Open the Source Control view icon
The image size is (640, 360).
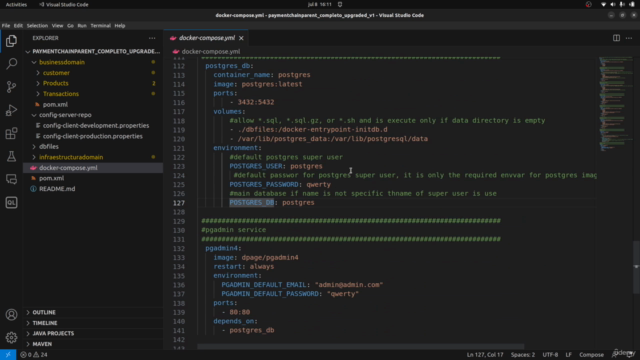pyautogui.click(x=11, y=87)
